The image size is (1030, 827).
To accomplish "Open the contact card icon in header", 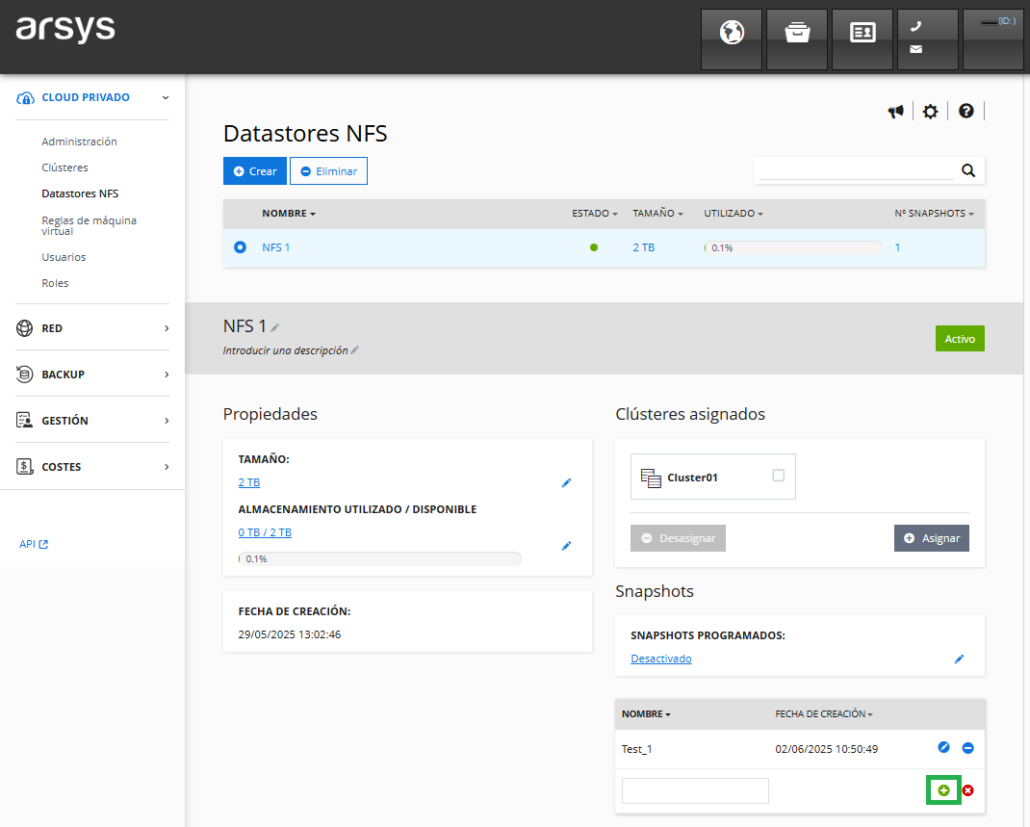I will [x=862, y=39].
